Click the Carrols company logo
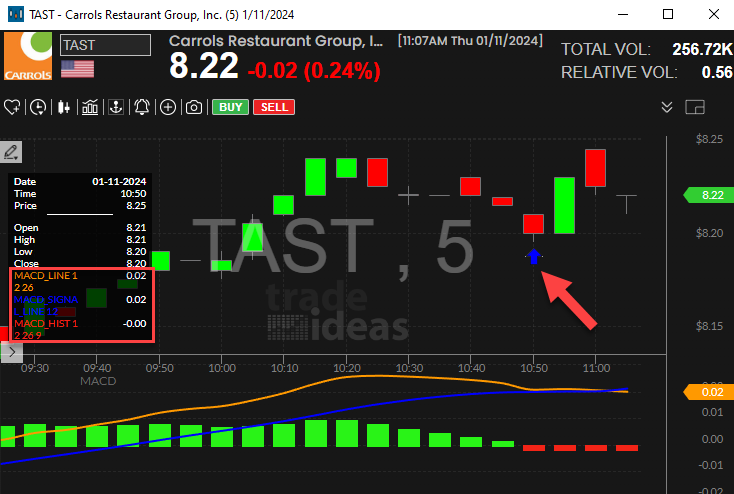 click(x=28, y=56)
